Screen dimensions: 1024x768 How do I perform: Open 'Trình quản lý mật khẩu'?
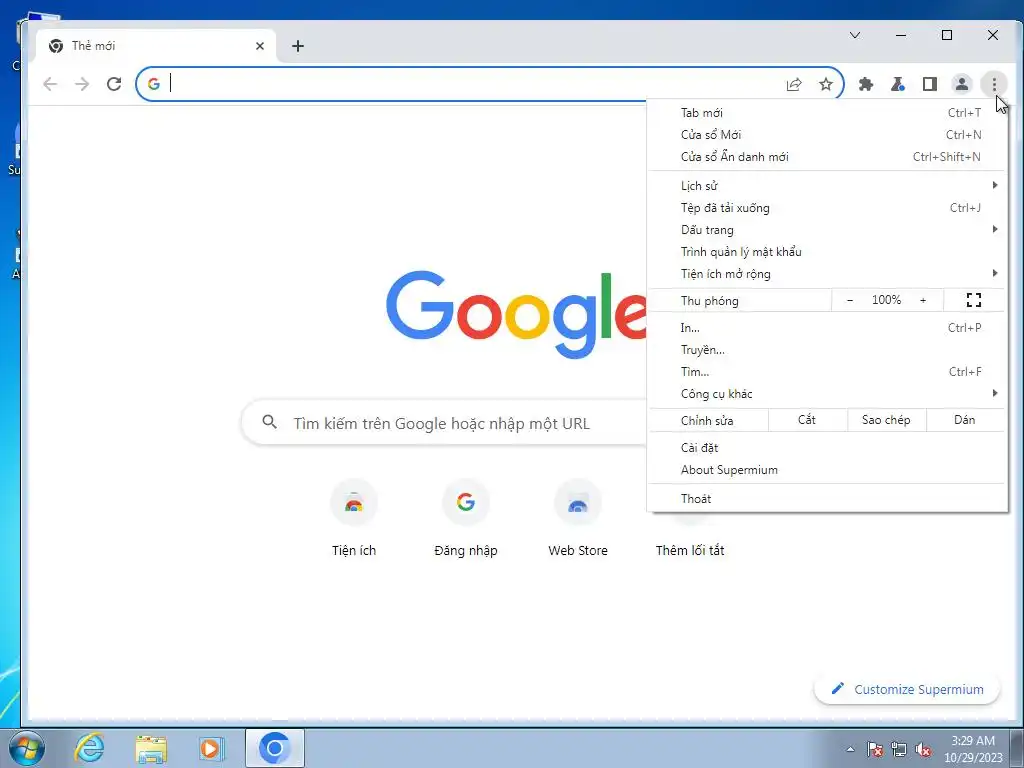coord(827,251)
